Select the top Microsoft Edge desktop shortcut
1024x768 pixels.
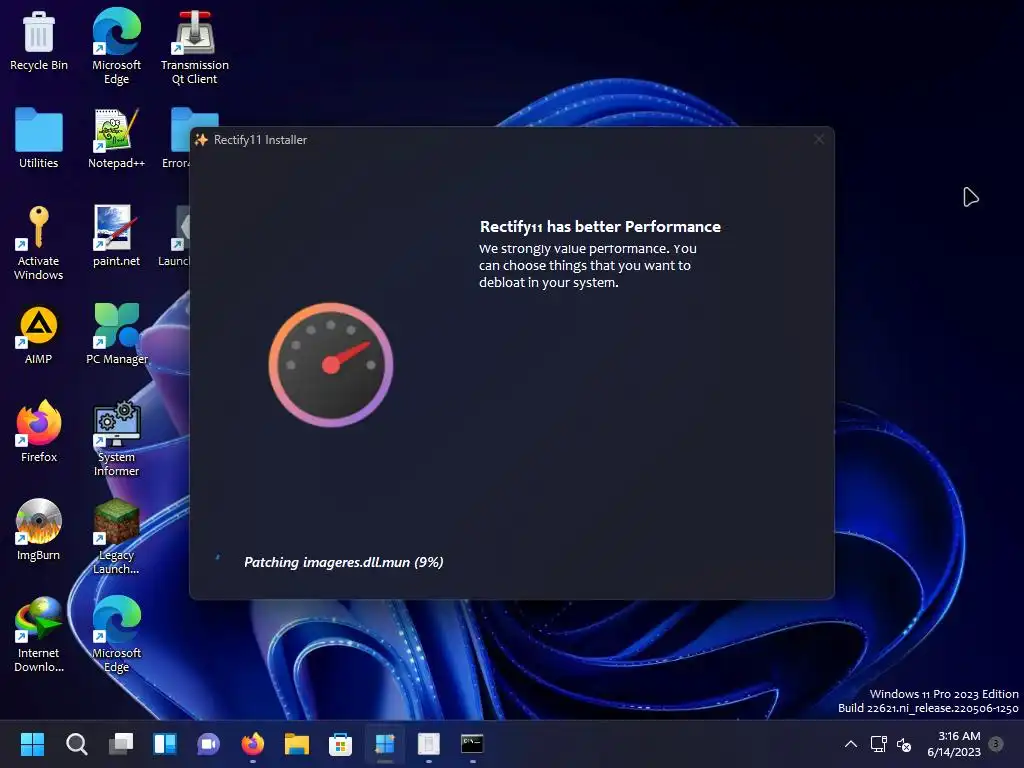[x=116, y=46]
